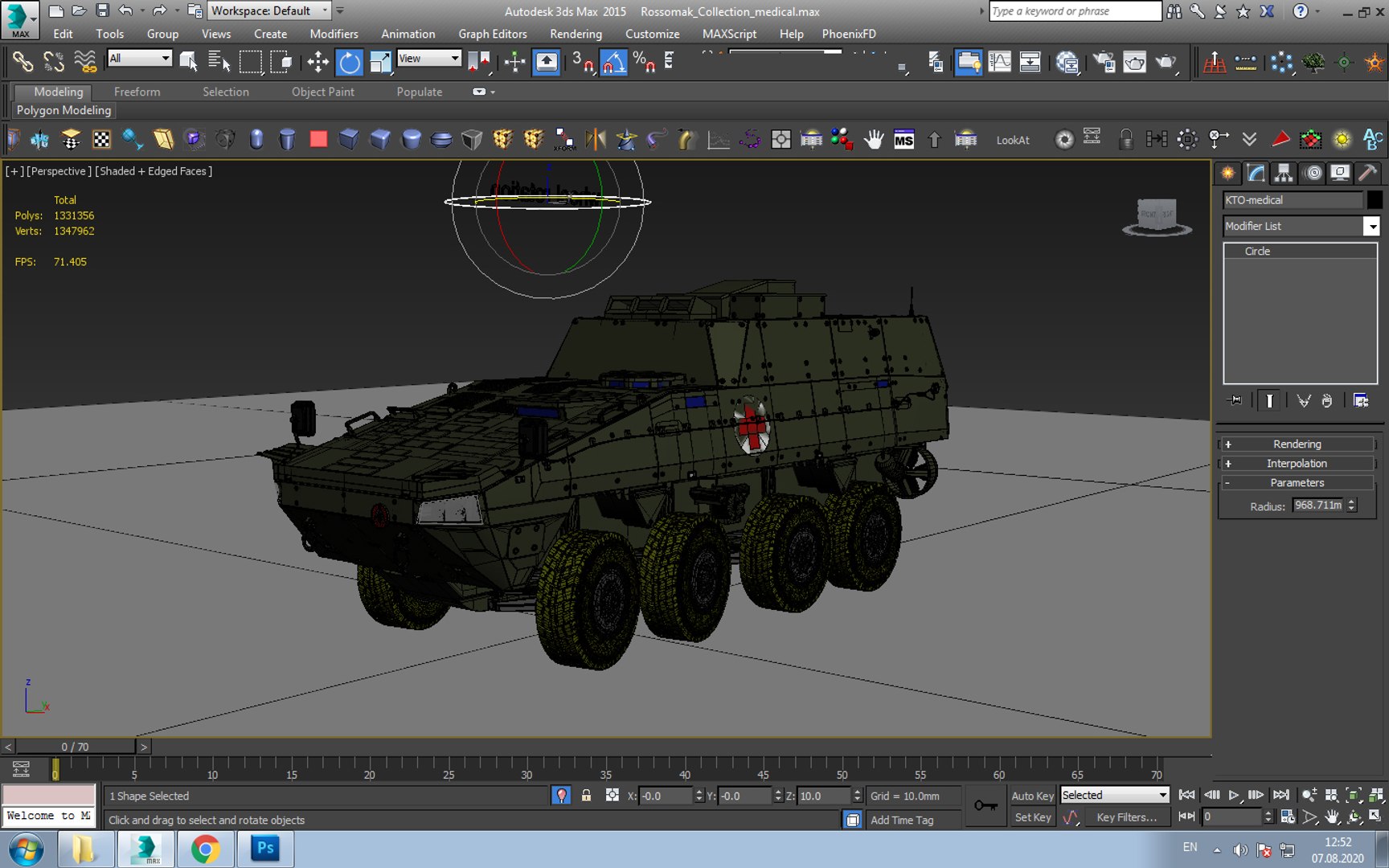Click the checkerboard shelf icon
1389x868 pixels.
(x=102, y=140)
